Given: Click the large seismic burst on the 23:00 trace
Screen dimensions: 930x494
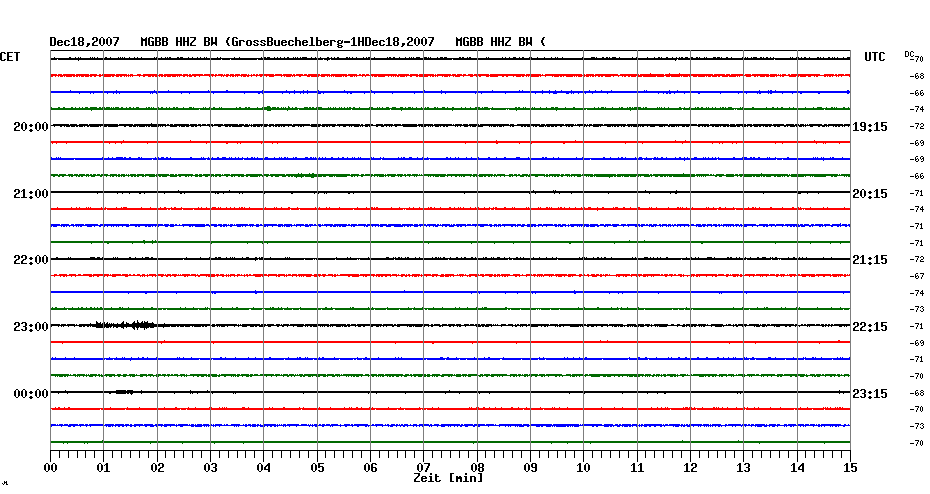Looking at the screenshot, I should point(126,325).
